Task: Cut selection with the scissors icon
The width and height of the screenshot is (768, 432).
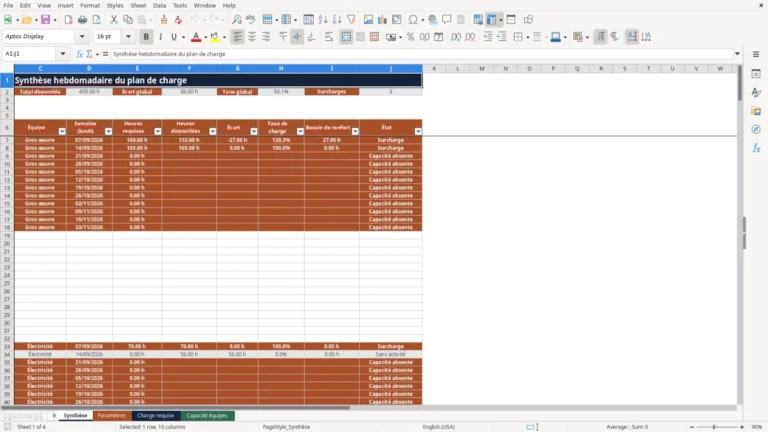Action: (114, 20)
